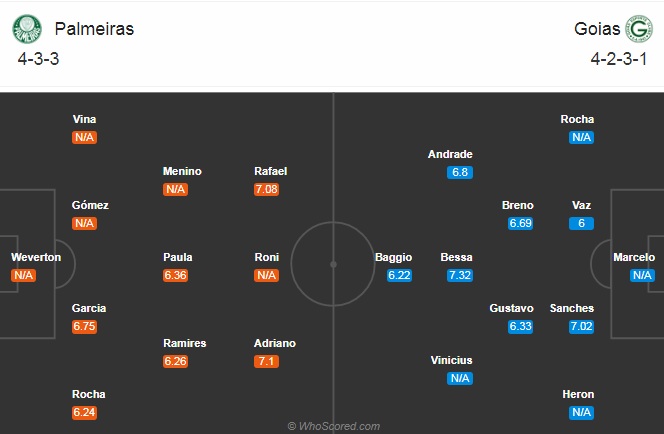
Task: Select player Gómez on the pitch
Action: pyautogui.click(x=90, y=205)
